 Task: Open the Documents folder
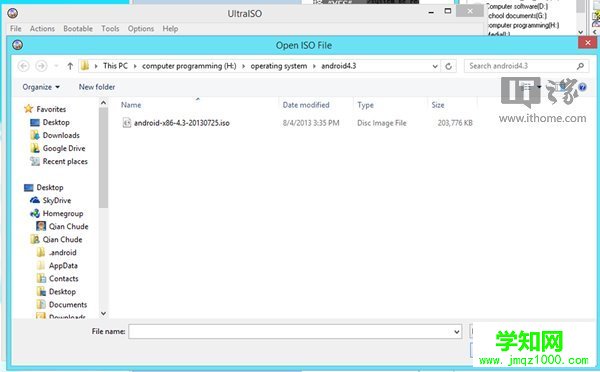tap(68, 305)
